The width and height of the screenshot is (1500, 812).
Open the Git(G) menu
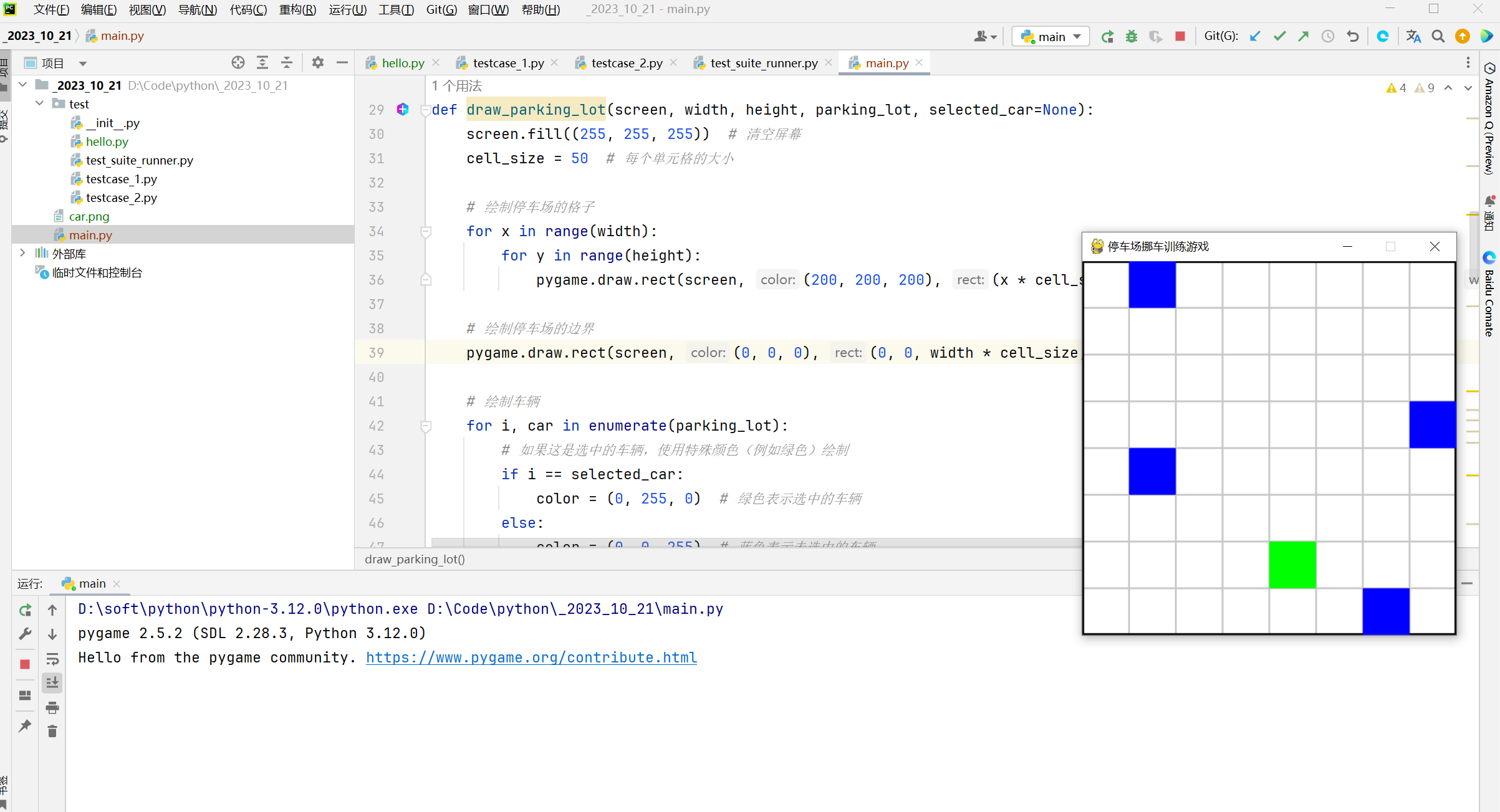(441, 9)
